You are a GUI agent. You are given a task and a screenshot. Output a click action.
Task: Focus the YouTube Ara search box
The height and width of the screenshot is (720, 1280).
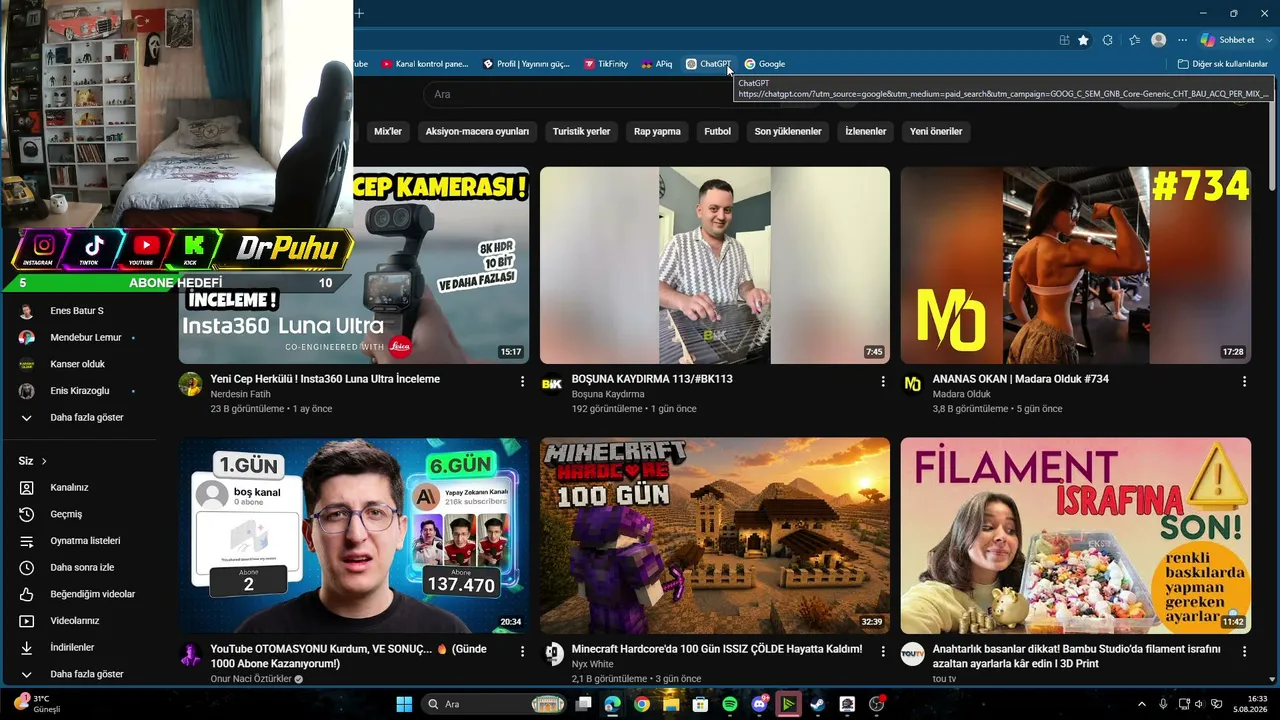click(580, 94)
